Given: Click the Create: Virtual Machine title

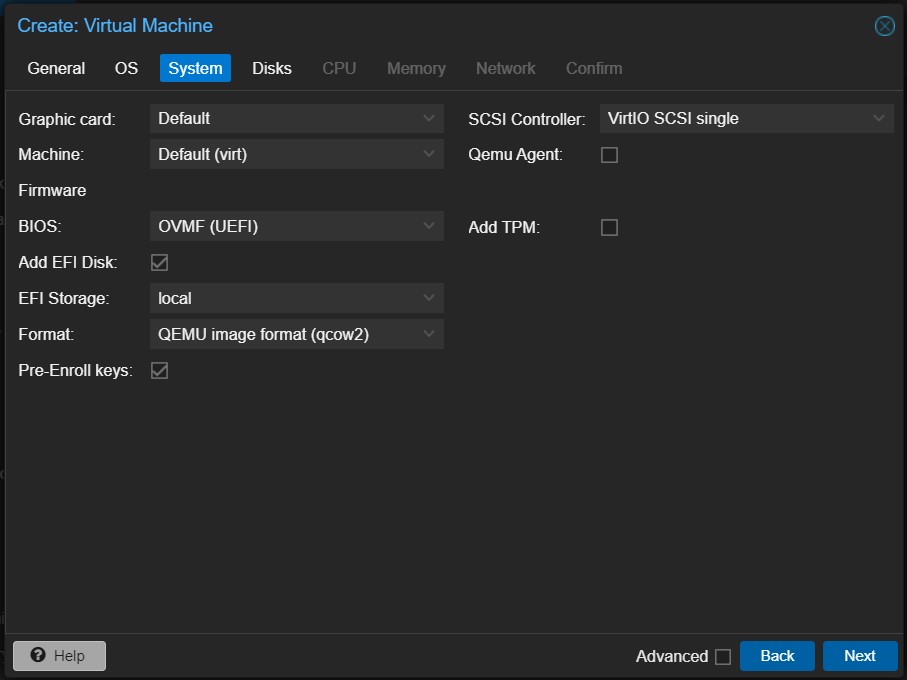Looking at the screenshot, I should (115, 25).
